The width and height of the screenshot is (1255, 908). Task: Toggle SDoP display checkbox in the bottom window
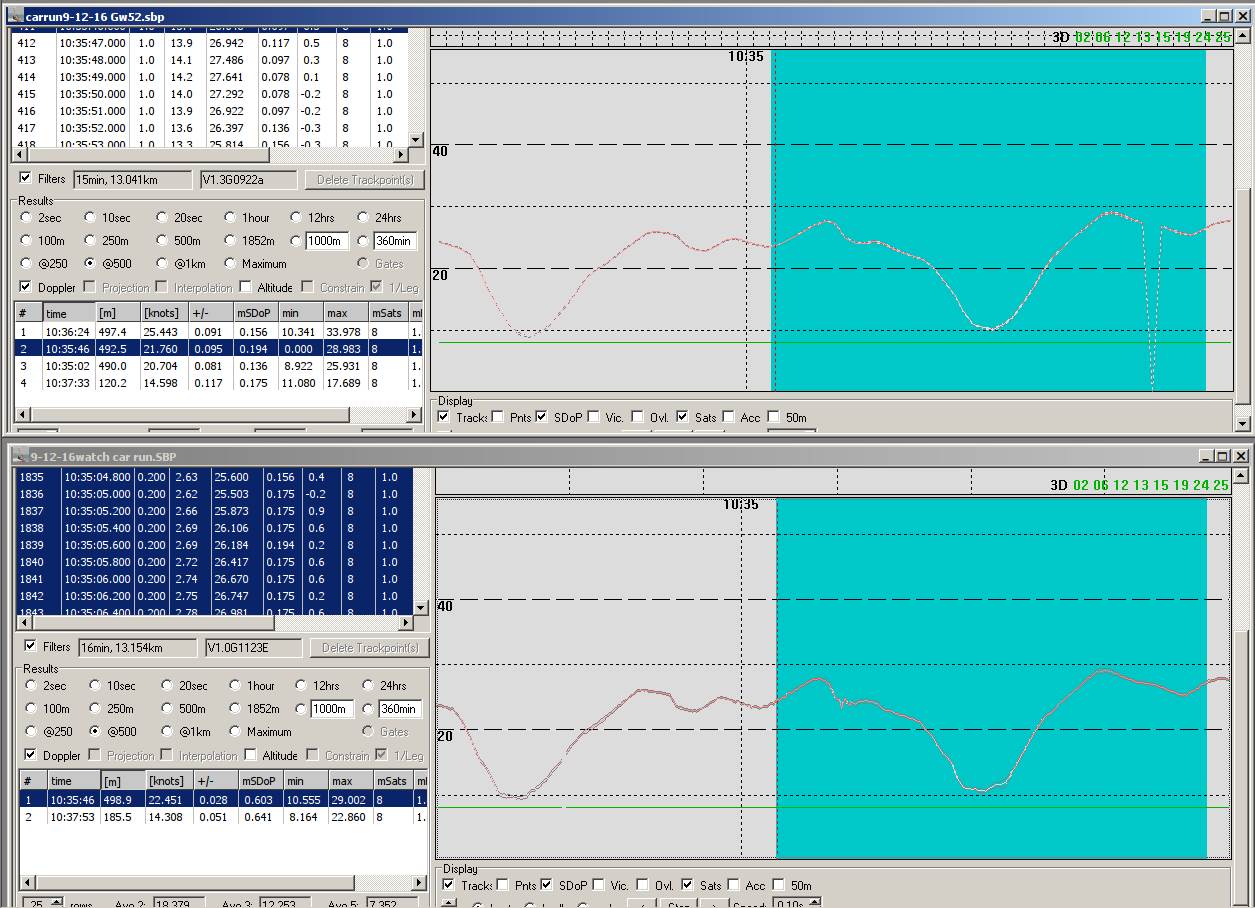pyautogui.click(x=547, y=885)
